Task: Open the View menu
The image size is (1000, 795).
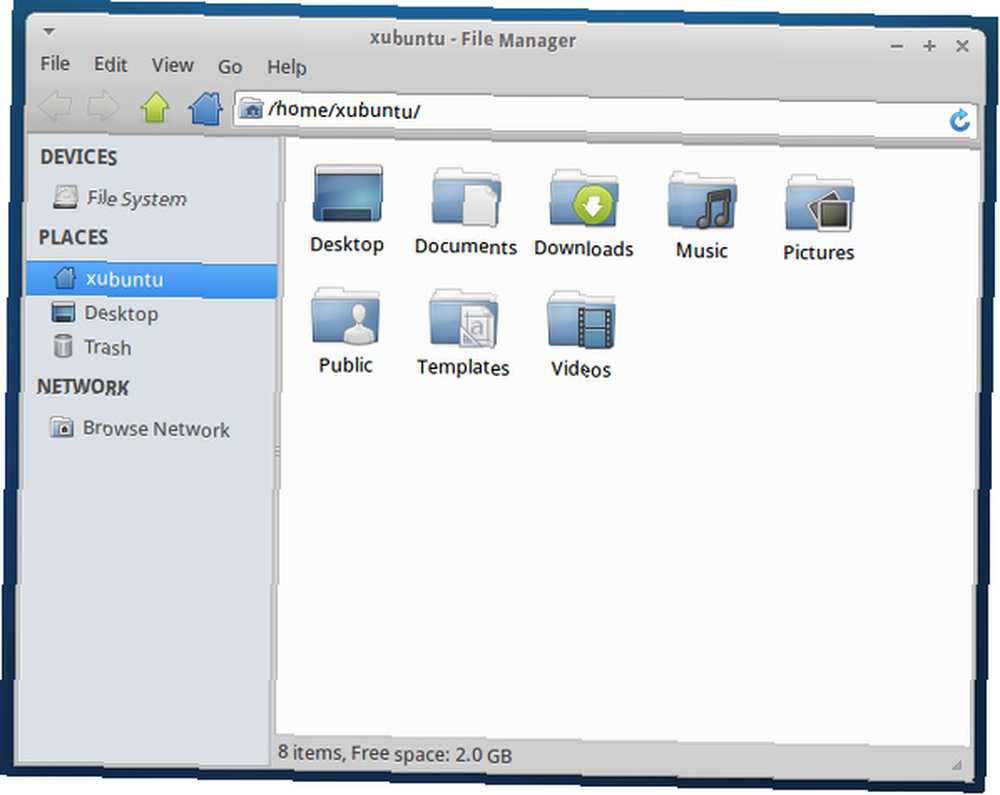Action: (172, 65)
